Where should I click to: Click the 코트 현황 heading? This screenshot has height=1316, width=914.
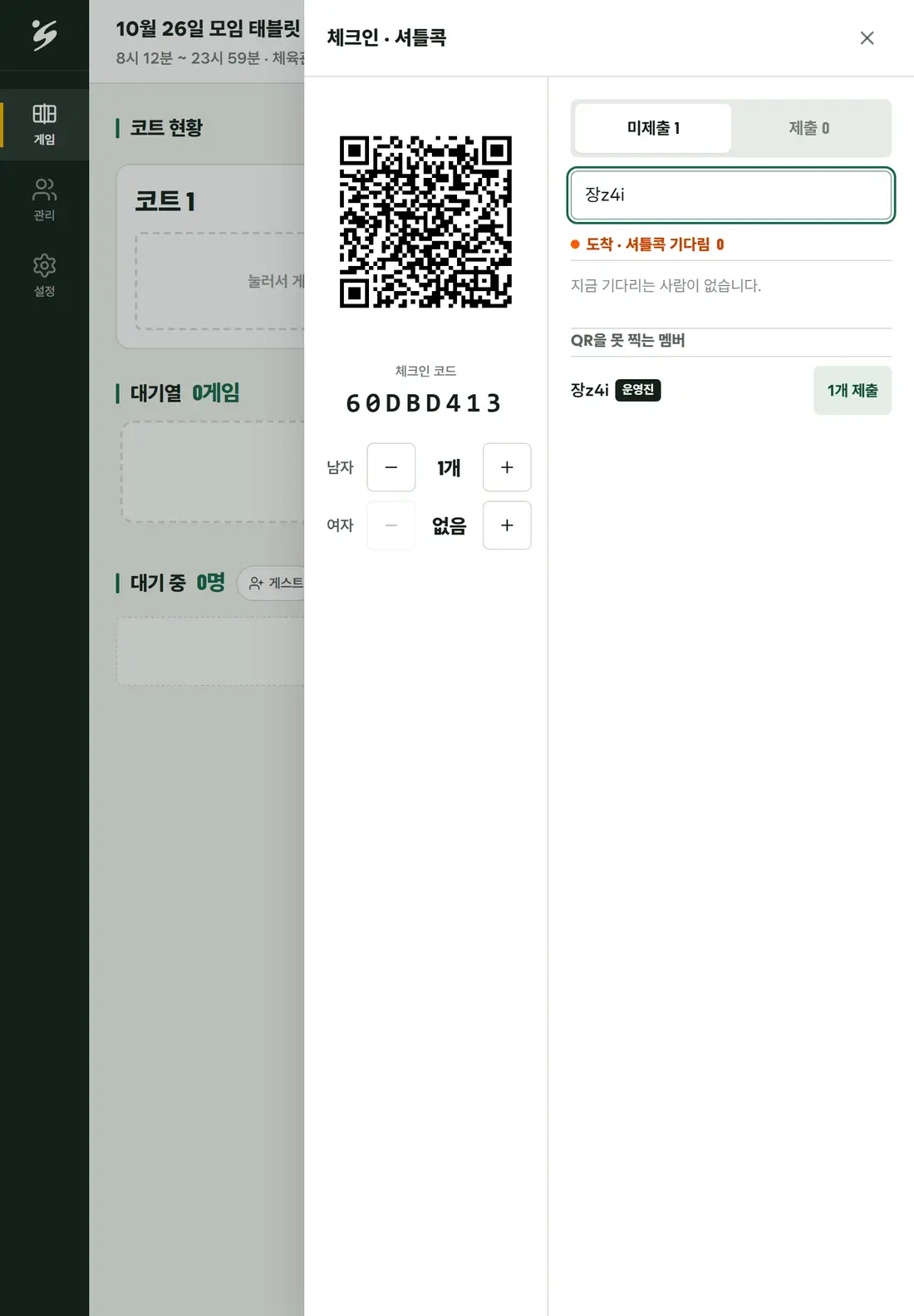(166, 127)
